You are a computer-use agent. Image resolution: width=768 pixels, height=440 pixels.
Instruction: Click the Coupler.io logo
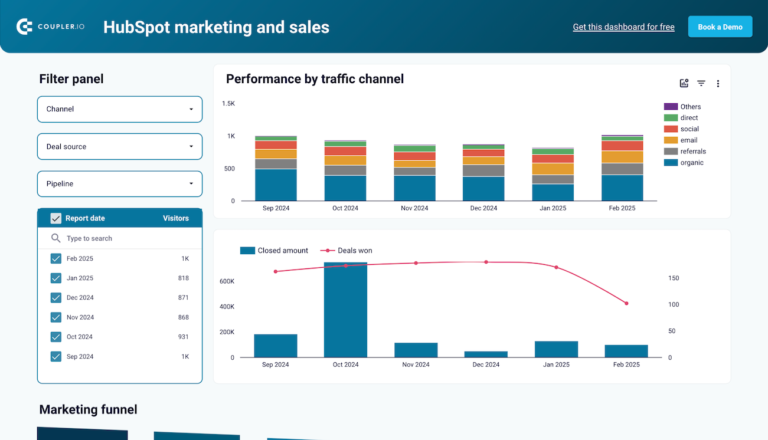50,26
